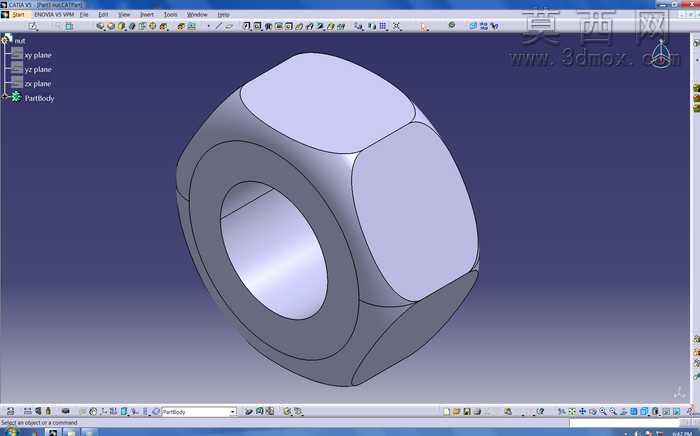The height and width of the screenshot is (436, 700).
Task: Click the New document icon
Action: click(446, 411)
